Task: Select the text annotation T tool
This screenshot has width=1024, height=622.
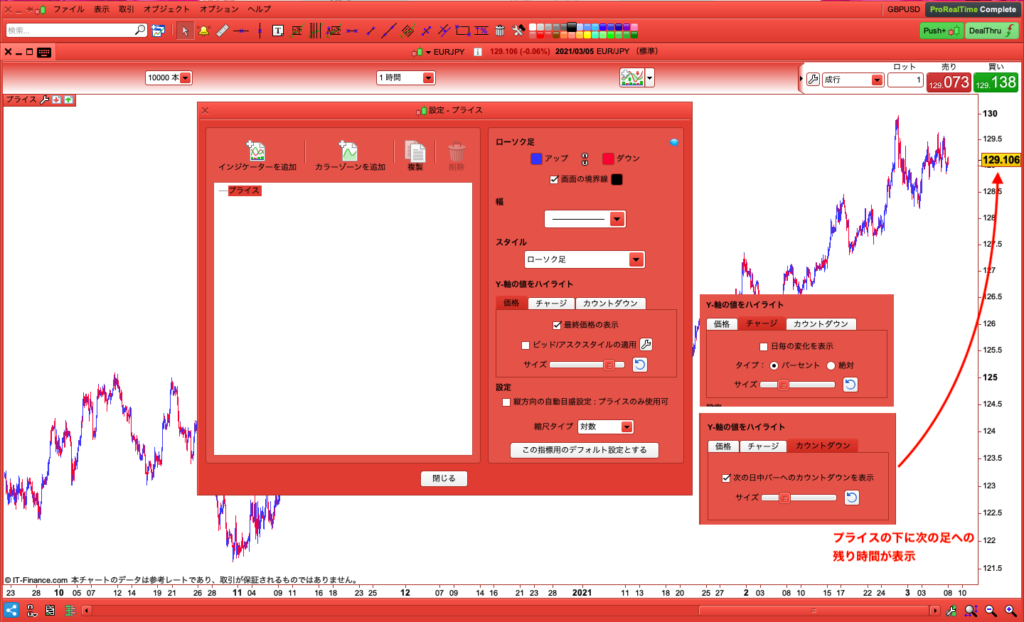Action: [278, 31]
